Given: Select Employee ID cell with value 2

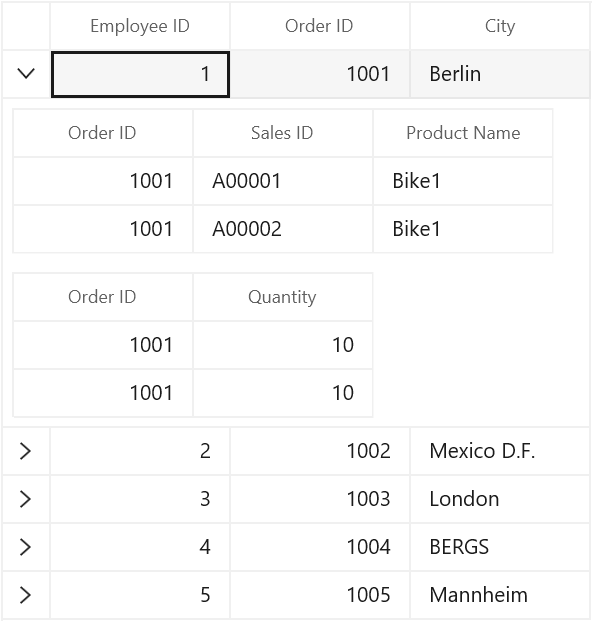Looking at the screenshot, I should (x=140, y=451).
